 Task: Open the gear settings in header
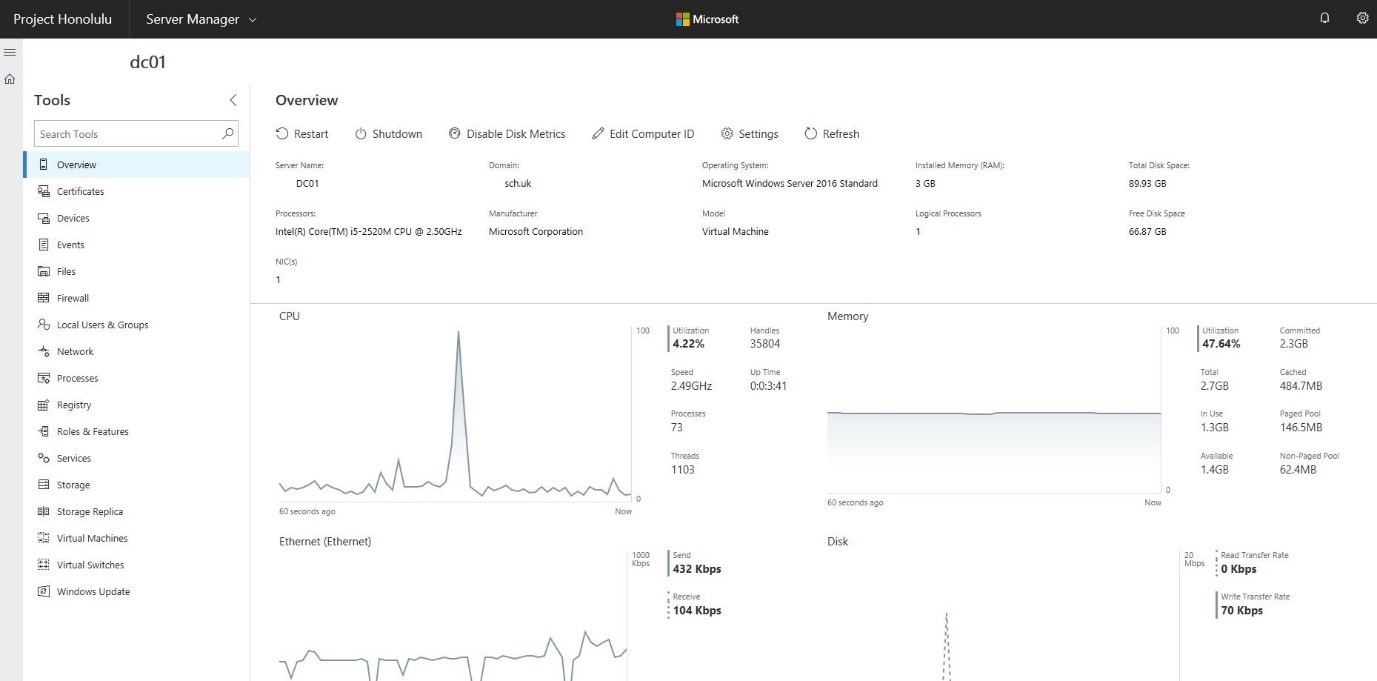(x=1362, y=18)
